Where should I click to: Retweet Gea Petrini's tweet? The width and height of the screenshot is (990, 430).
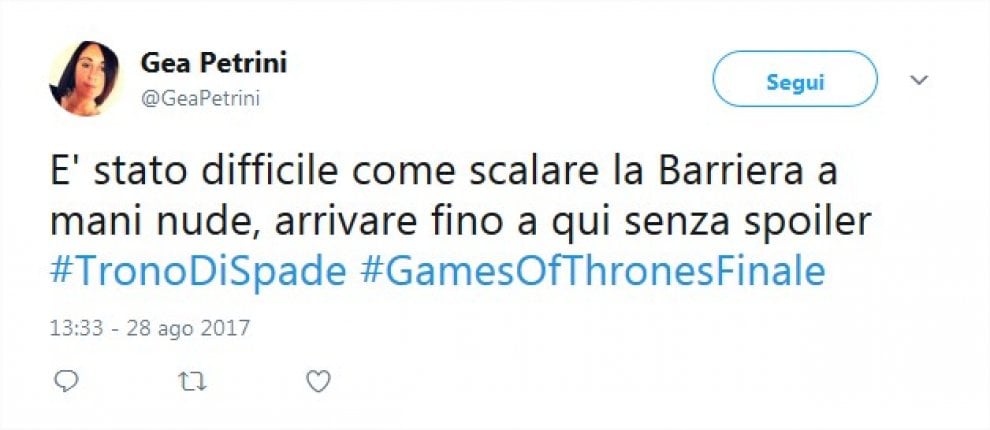[192, 381]
